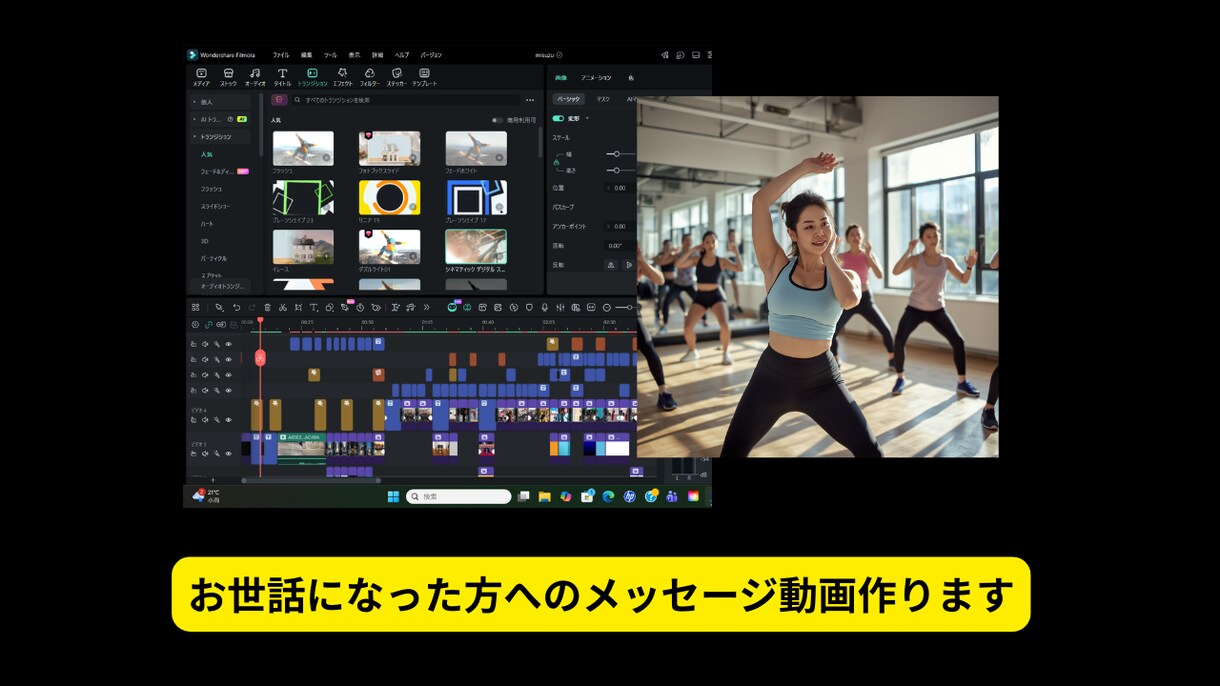This screenshot has width=1220, height=686.
Task: Open the オーディオ tab
Action: click(255, 77)
